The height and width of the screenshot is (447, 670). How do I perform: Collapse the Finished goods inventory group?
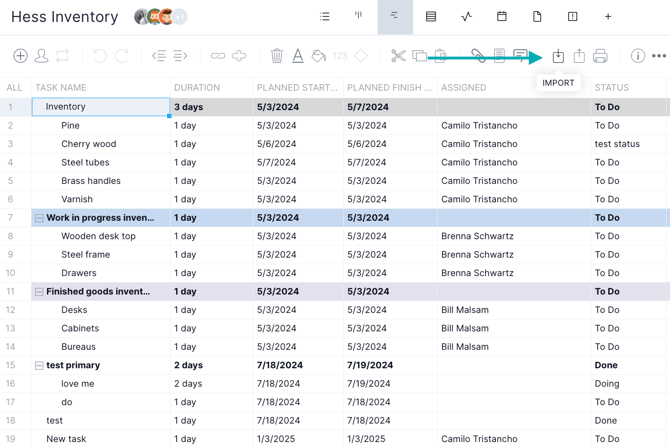(x=39, y=292)
